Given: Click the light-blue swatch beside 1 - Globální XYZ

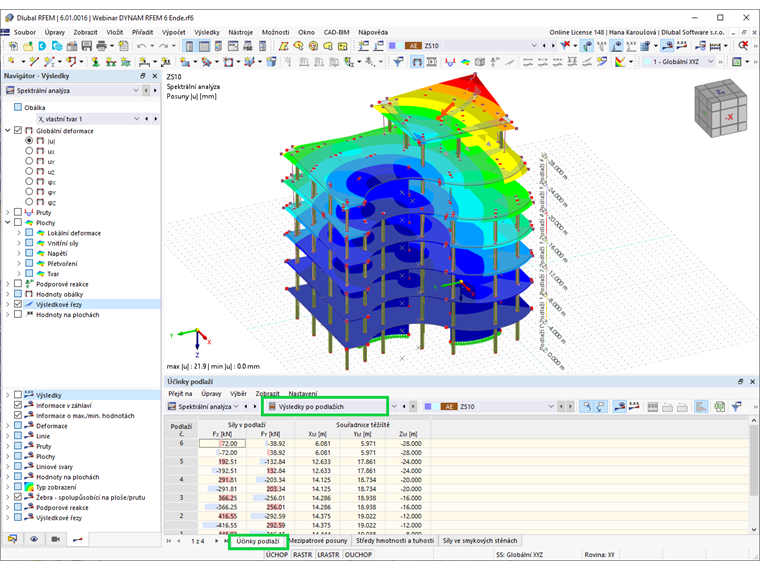Looking at the screenshot, I should pos(647,62).
